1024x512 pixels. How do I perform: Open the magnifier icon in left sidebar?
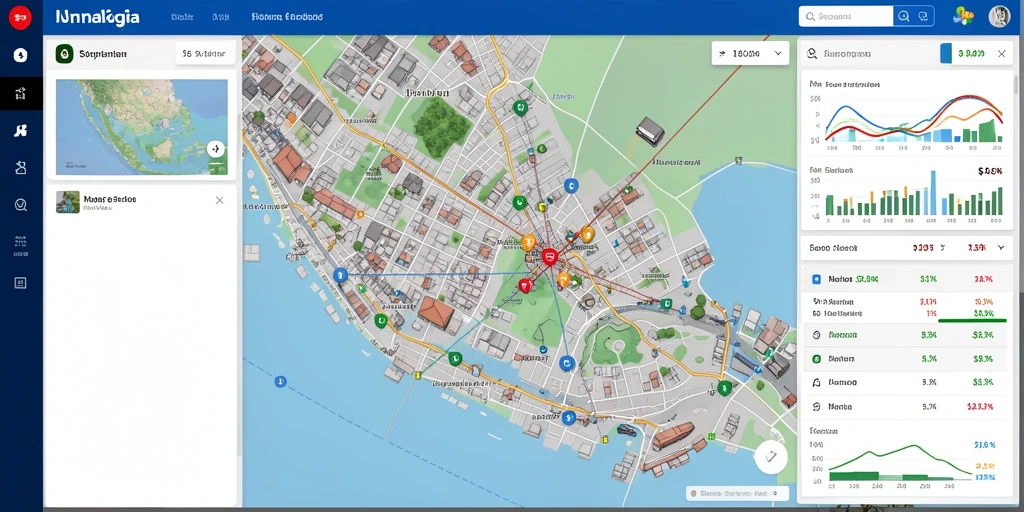pos(20,205)
